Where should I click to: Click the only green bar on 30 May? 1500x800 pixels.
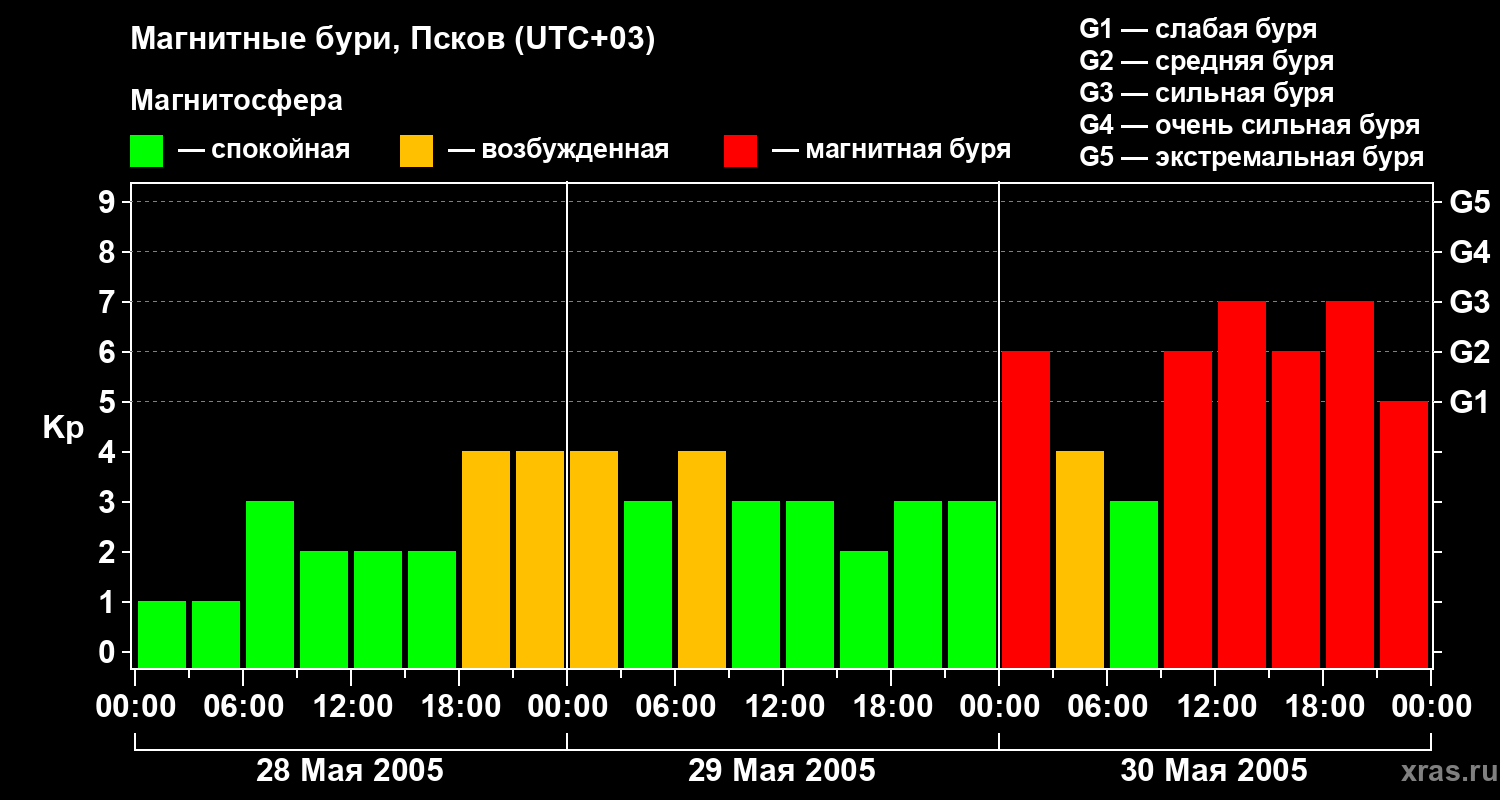click(1134, 583)
